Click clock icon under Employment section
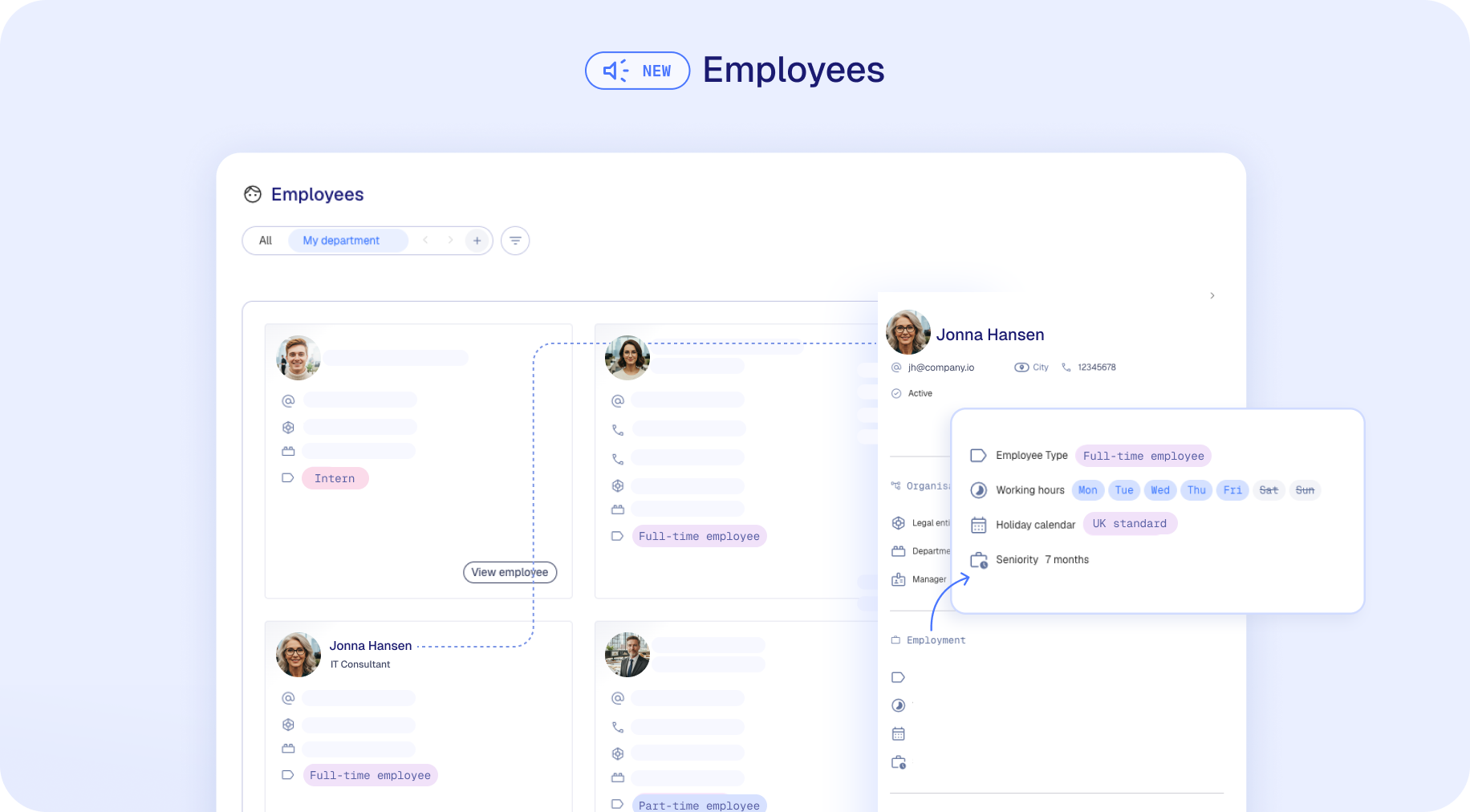Image resolution: width=1470 pixels, height=812 pixels. (x=898, y=705)
